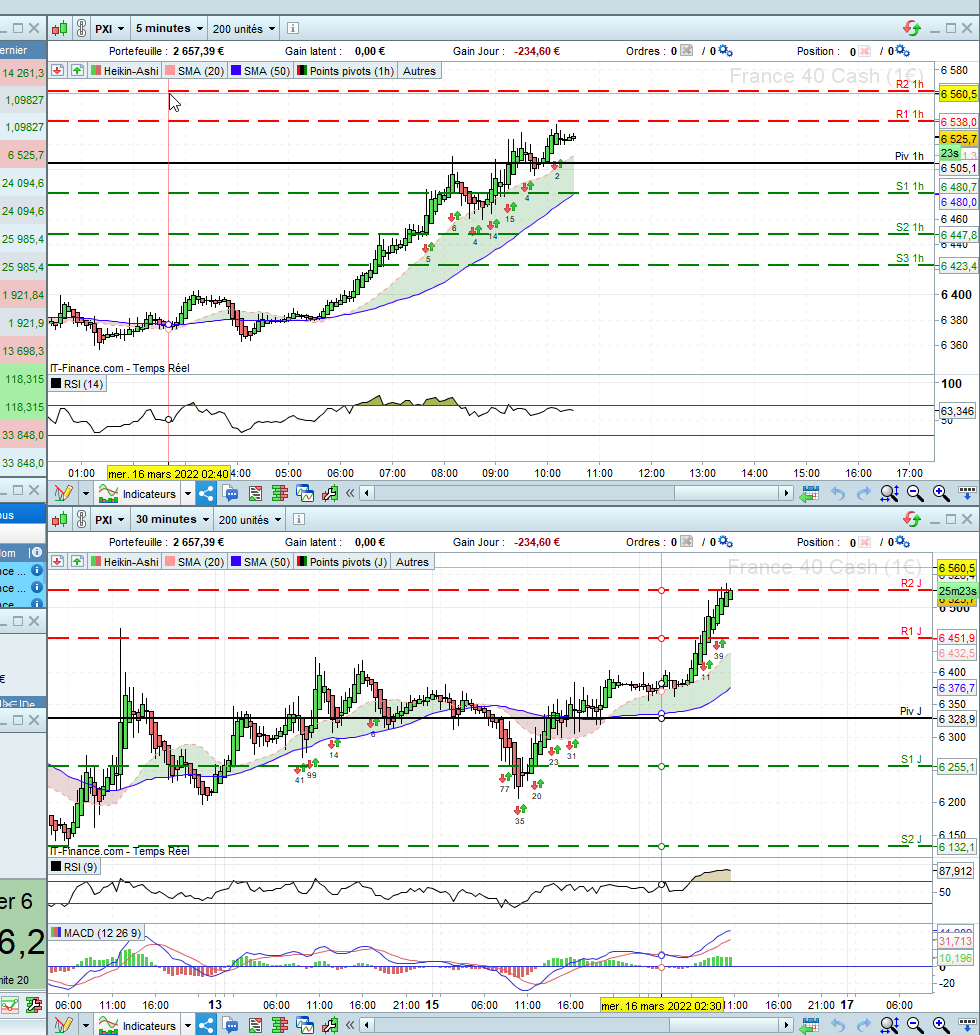Click the share icon in the top chart toolbar
This screenshot has height=1035, width=980.
point(206,493)
